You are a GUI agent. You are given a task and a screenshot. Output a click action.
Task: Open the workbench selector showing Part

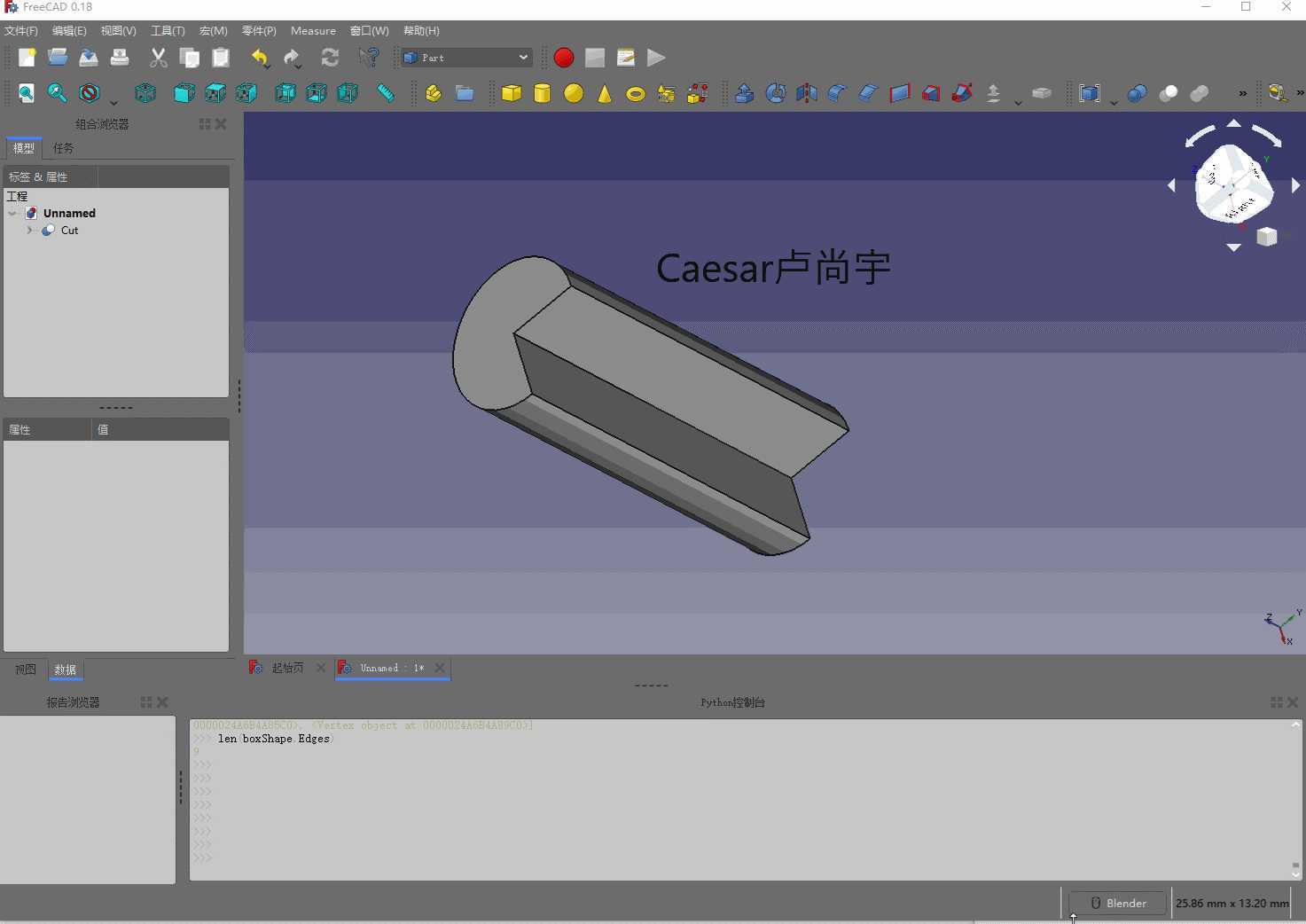[466, 58]
